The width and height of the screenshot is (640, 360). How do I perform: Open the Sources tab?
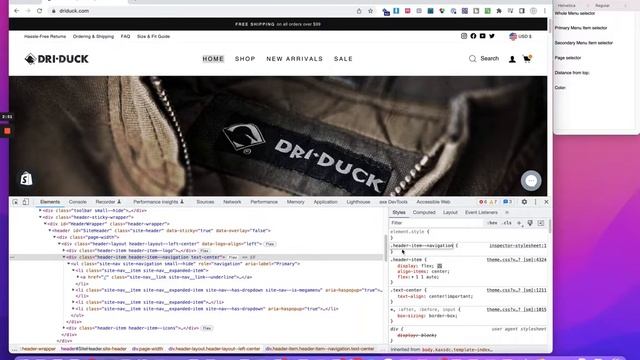coord(205,202)
